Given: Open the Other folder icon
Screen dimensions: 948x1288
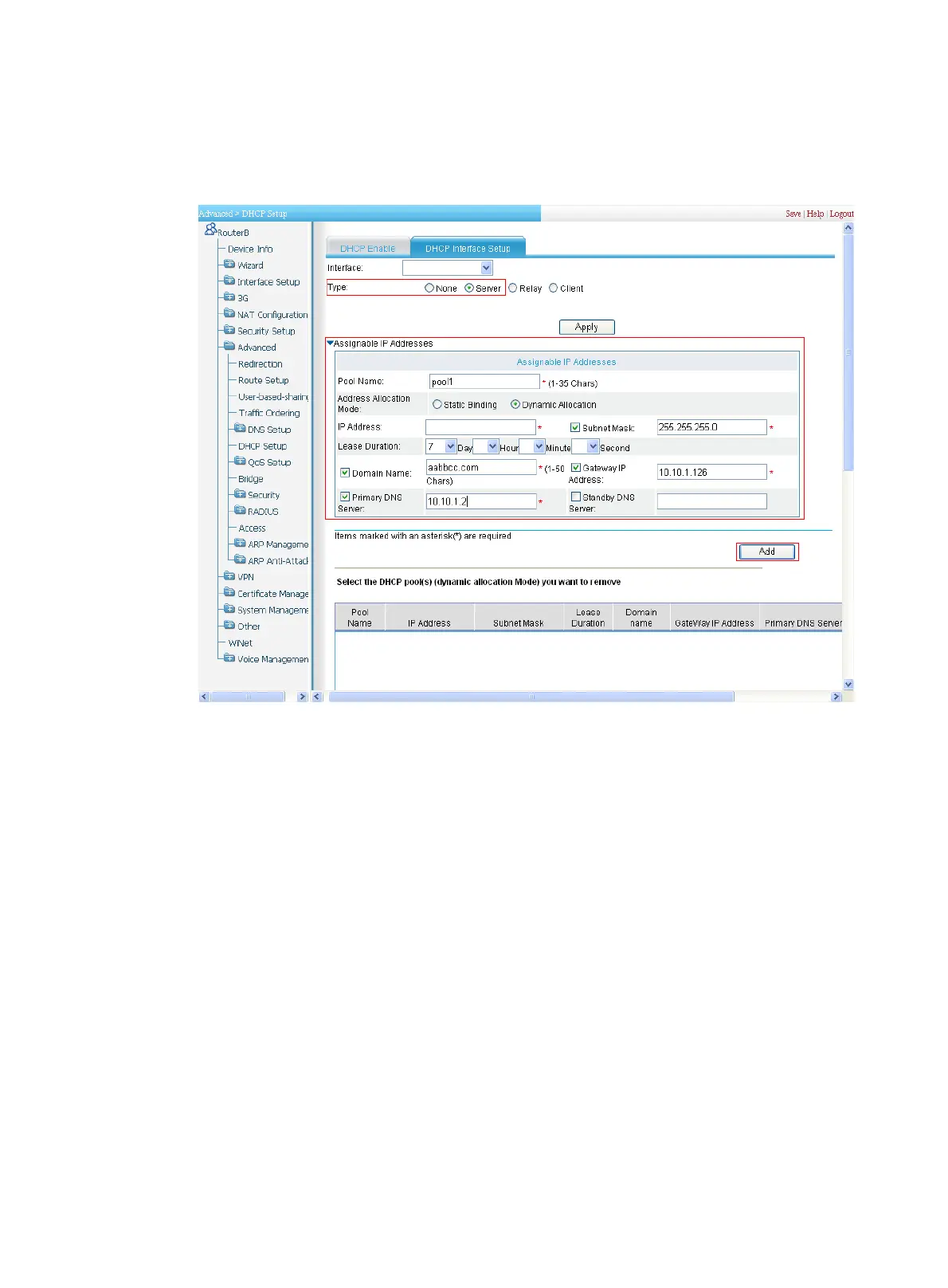Looking at the screenshot, I should [x=229, y=626].
